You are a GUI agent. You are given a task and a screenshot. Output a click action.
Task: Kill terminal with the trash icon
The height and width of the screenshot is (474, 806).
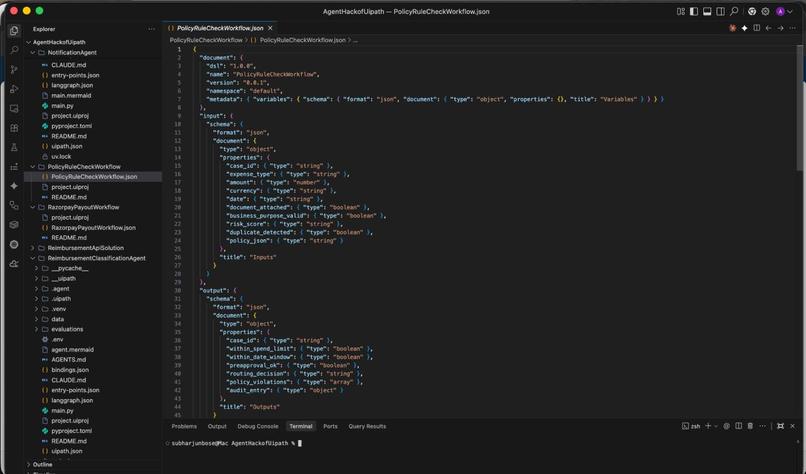(x=750, y=426)
